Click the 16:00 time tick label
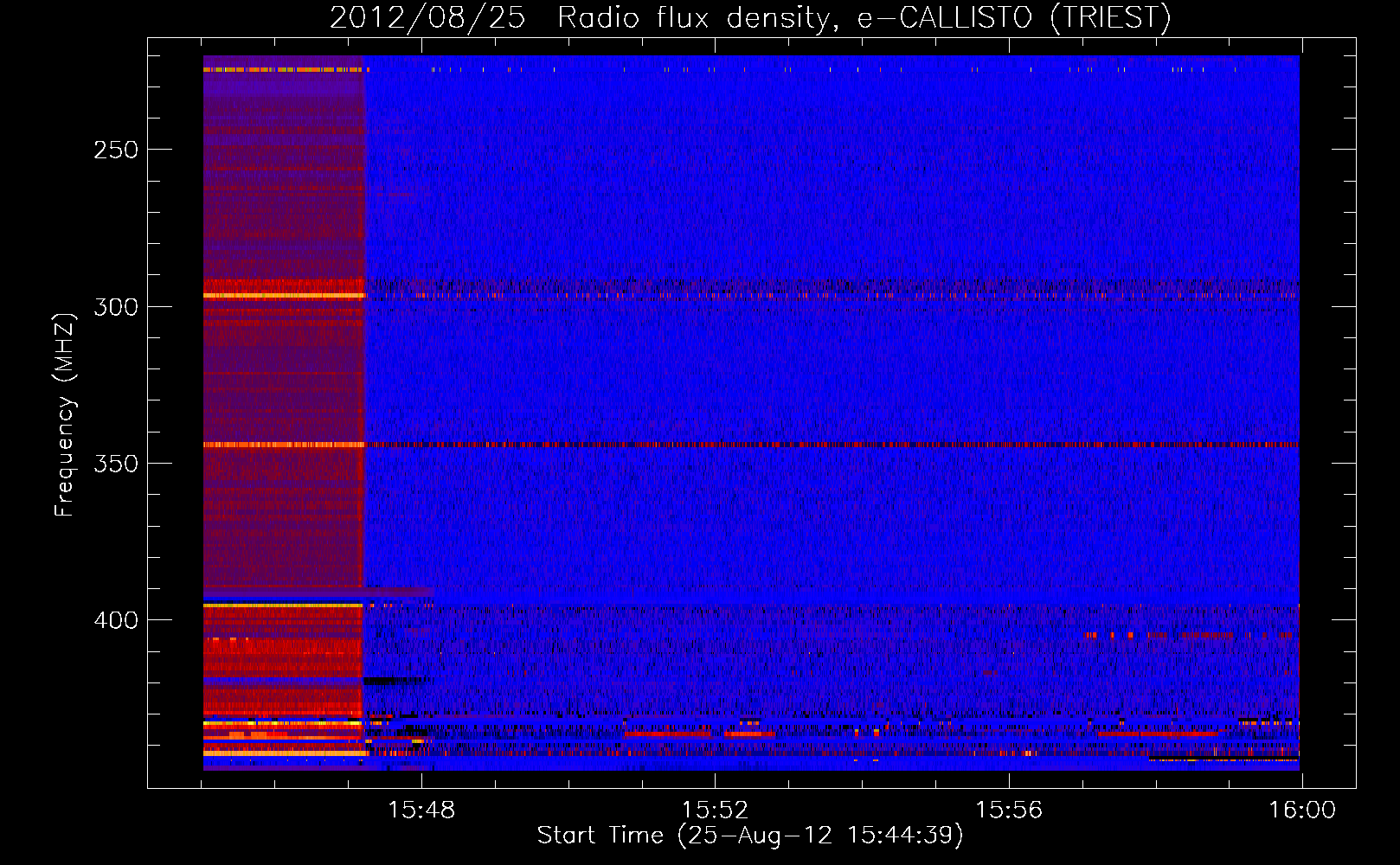 (1302, 811)
